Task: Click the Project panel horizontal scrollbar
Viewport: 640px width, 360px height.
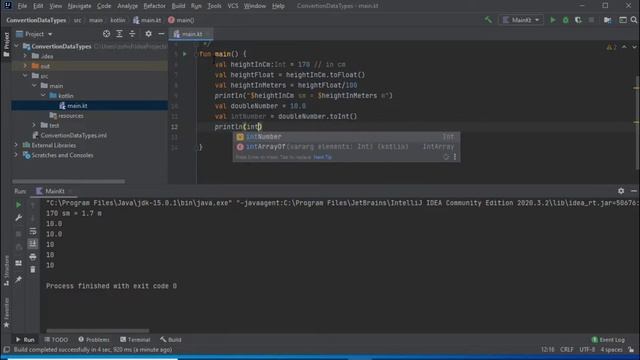Action: point(68,181)
